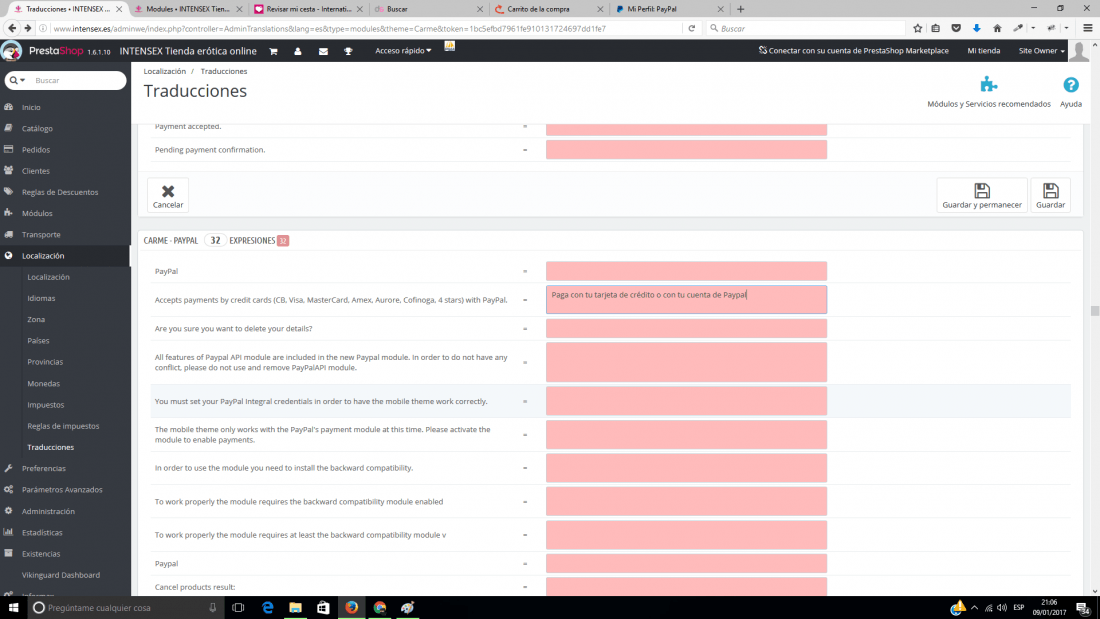The width and height of the screenshot is (1100, 619).
Task: Open Firefox hamburger menu
Action: [x=1087, y=29]
